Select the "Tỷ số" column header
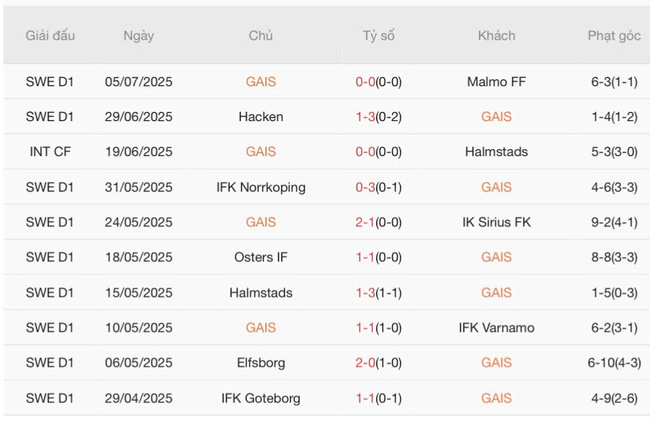The height and width of the screenshot is (424, 650). [x=379, y=36]
